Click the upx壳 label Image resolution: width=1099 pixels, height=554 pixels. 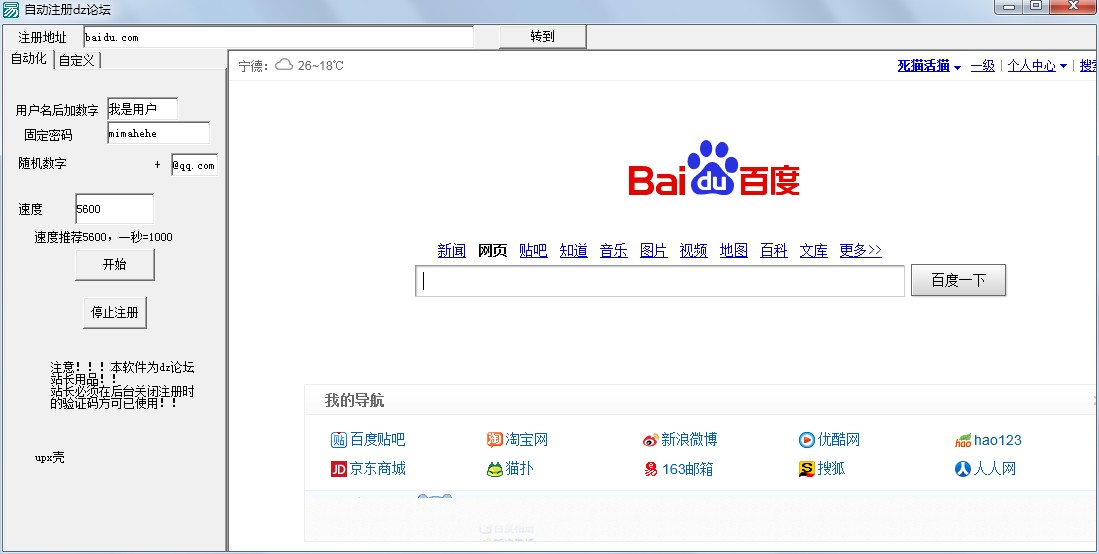[x=50, y=458]
